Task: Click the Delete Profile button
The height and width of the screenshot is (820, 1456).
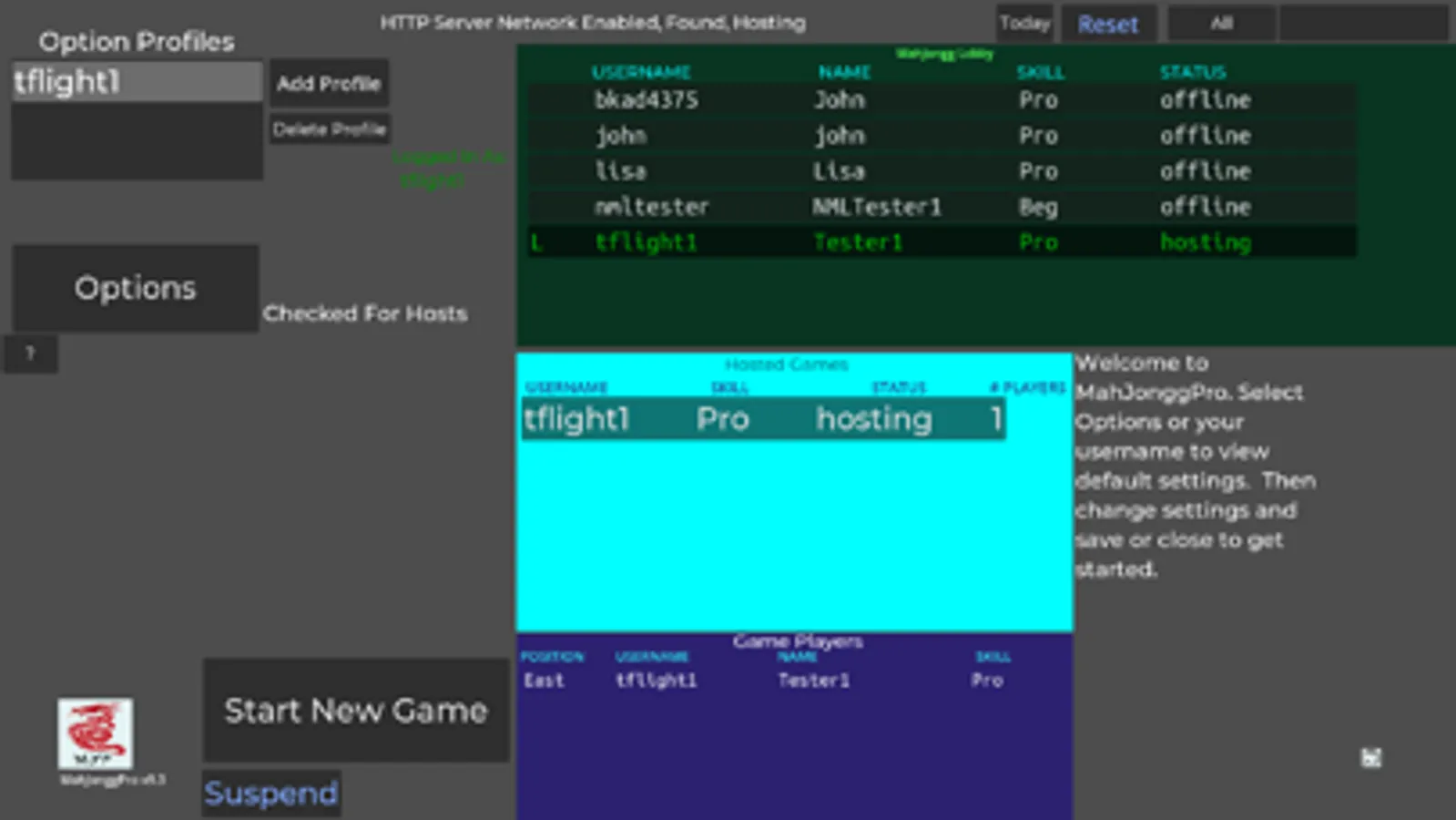Action: click(x=330, y=128)
